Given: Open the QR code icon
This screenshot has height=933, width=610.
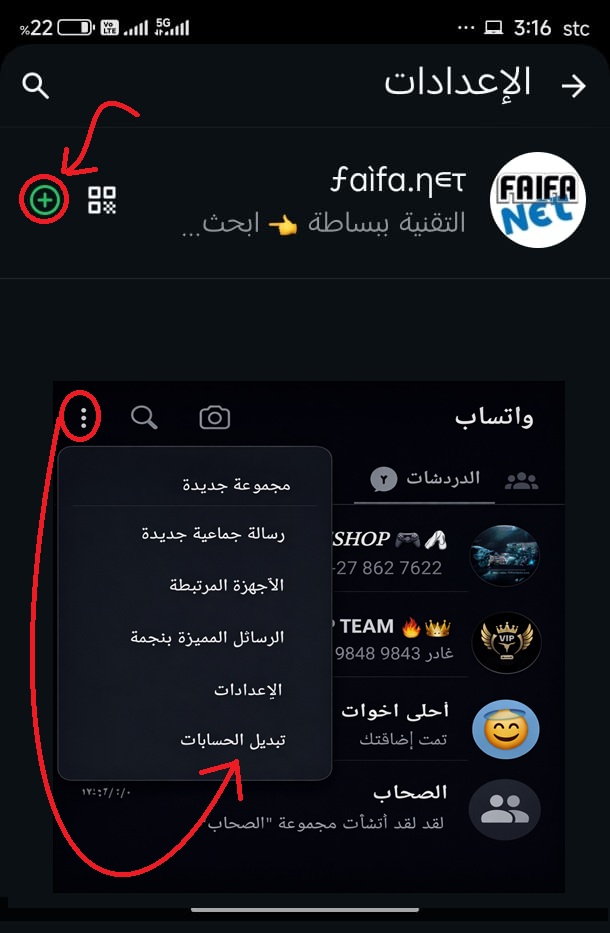Looking at the screenshot, I should pos(102,200).
